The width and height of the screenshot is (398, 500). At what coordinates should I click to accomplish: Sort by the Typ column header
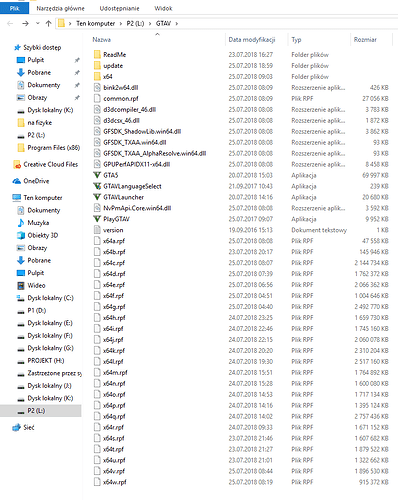(296, 40)
